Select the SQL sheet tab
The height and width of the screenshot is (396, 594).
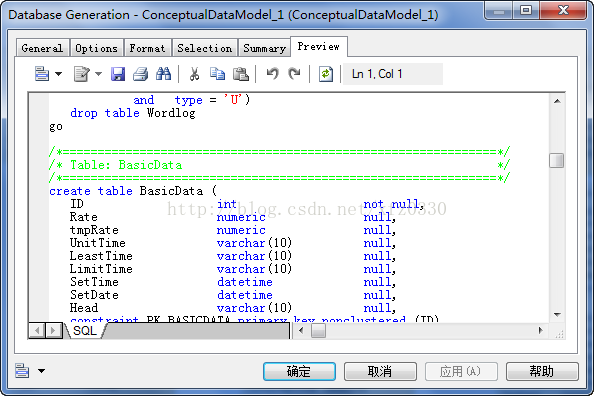pos(85,331)
